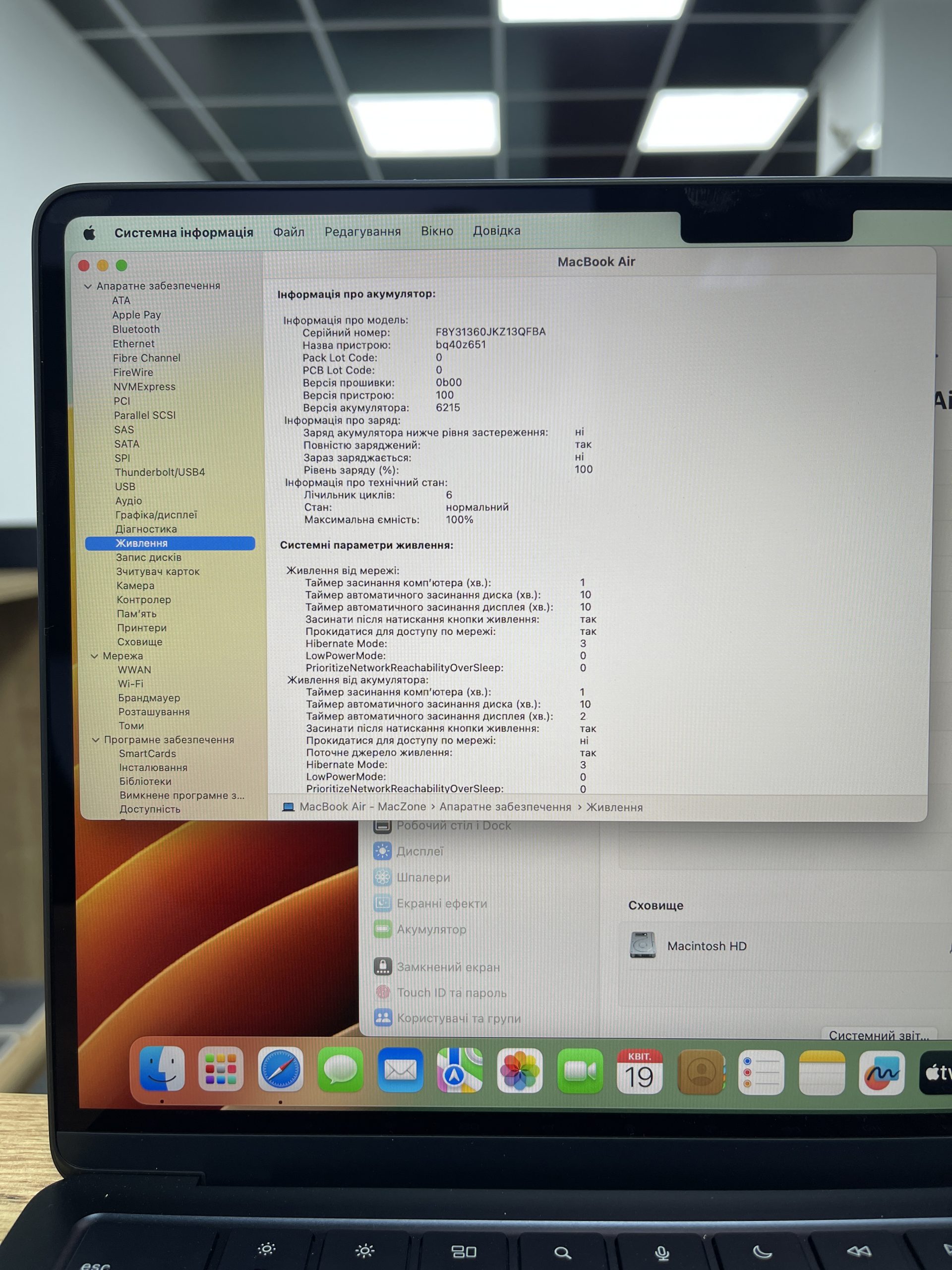This screenshot has height=1270, width=952.
Task: Select Ethernet in the sidebar
Action: click(134, 343)
